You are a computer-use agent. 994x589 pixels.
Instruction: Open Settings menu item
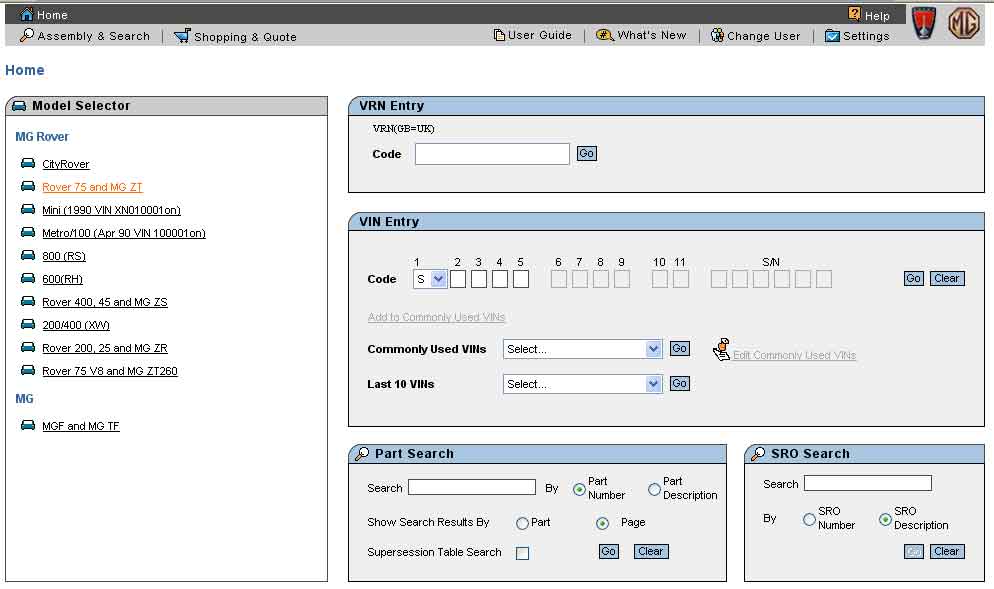pyautogui.click(x=867, y=36)
